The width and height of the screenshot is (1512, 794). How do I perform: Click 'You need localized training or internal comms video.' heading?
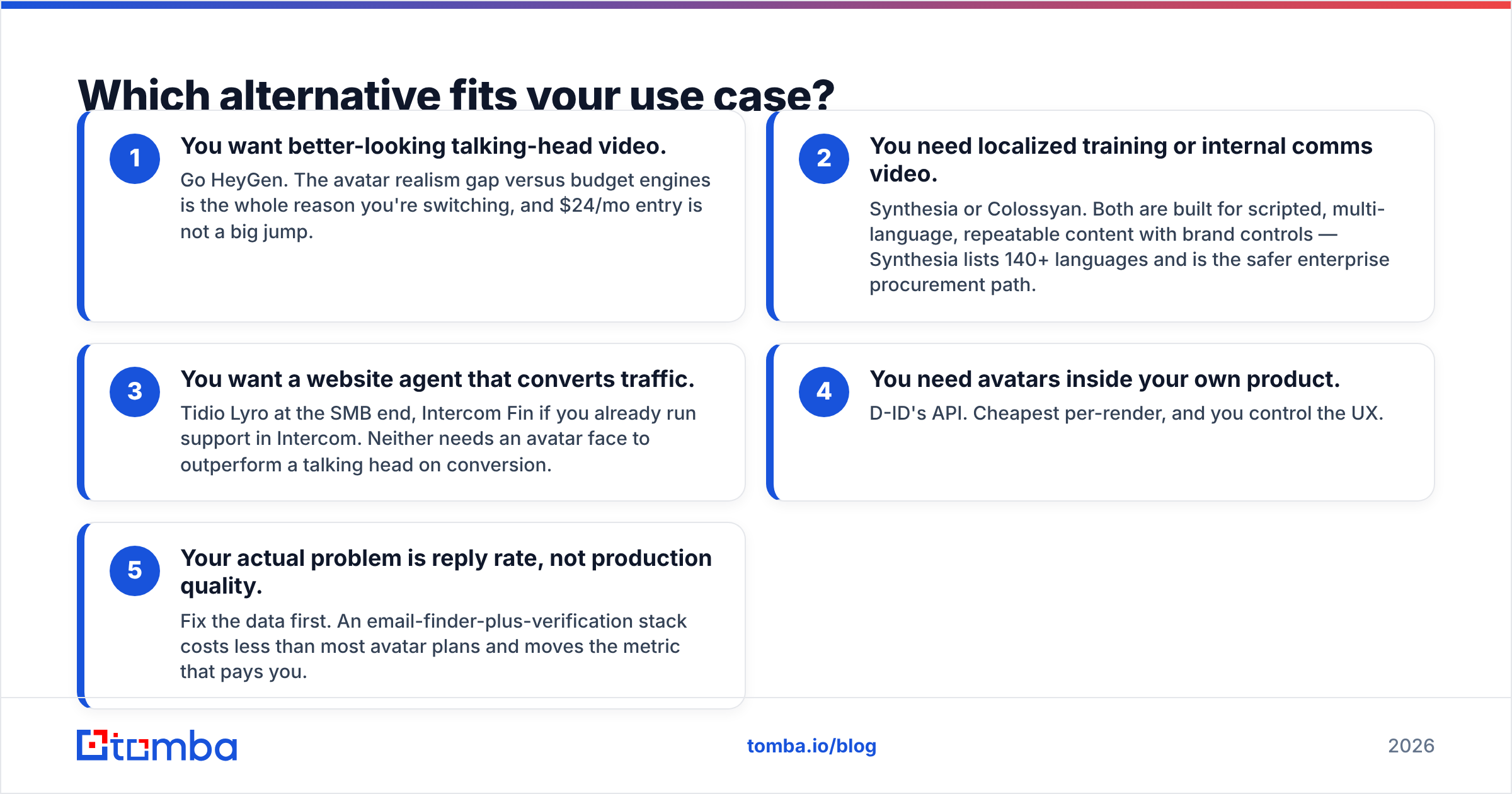pos(1121,160)
